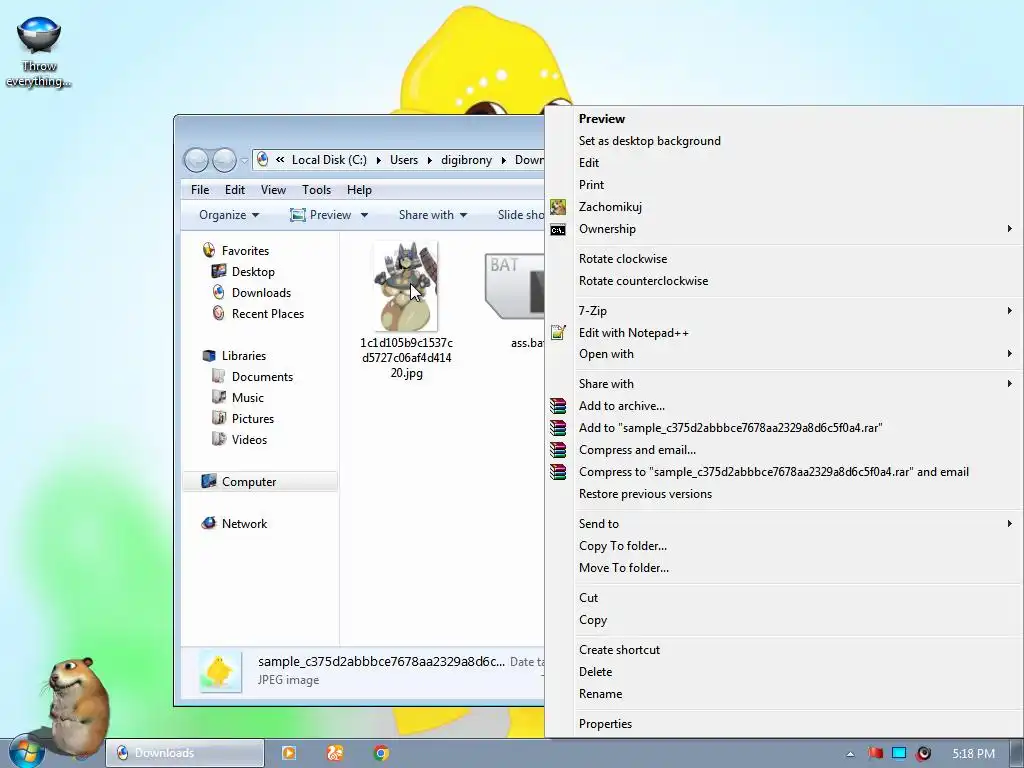Screen dimensions: 1024x768
Task: Click the Music library icon
Action: pos(219,397)
